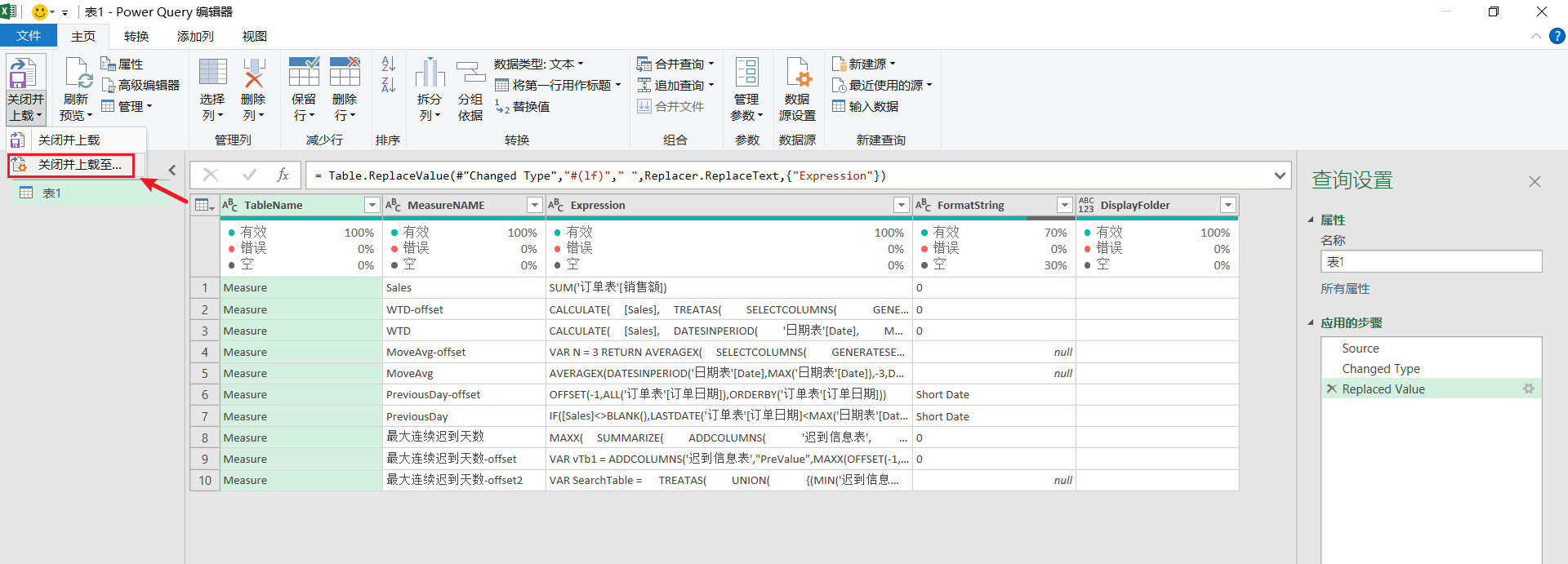Viewport: 1568px width, 564px height.
Task: Open the TableName column filter dropdown
Action: coord(372,206)
